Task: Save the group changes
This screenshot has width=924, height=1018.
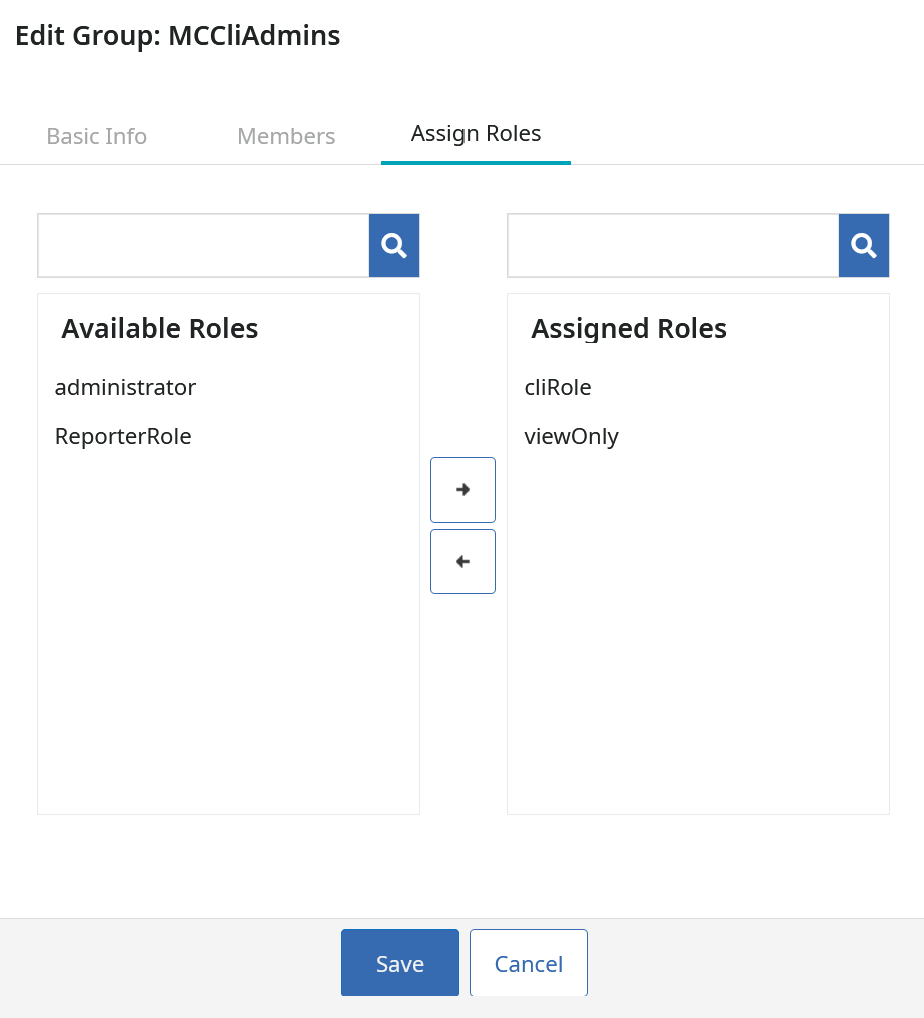Action: [x=400, y=963]
